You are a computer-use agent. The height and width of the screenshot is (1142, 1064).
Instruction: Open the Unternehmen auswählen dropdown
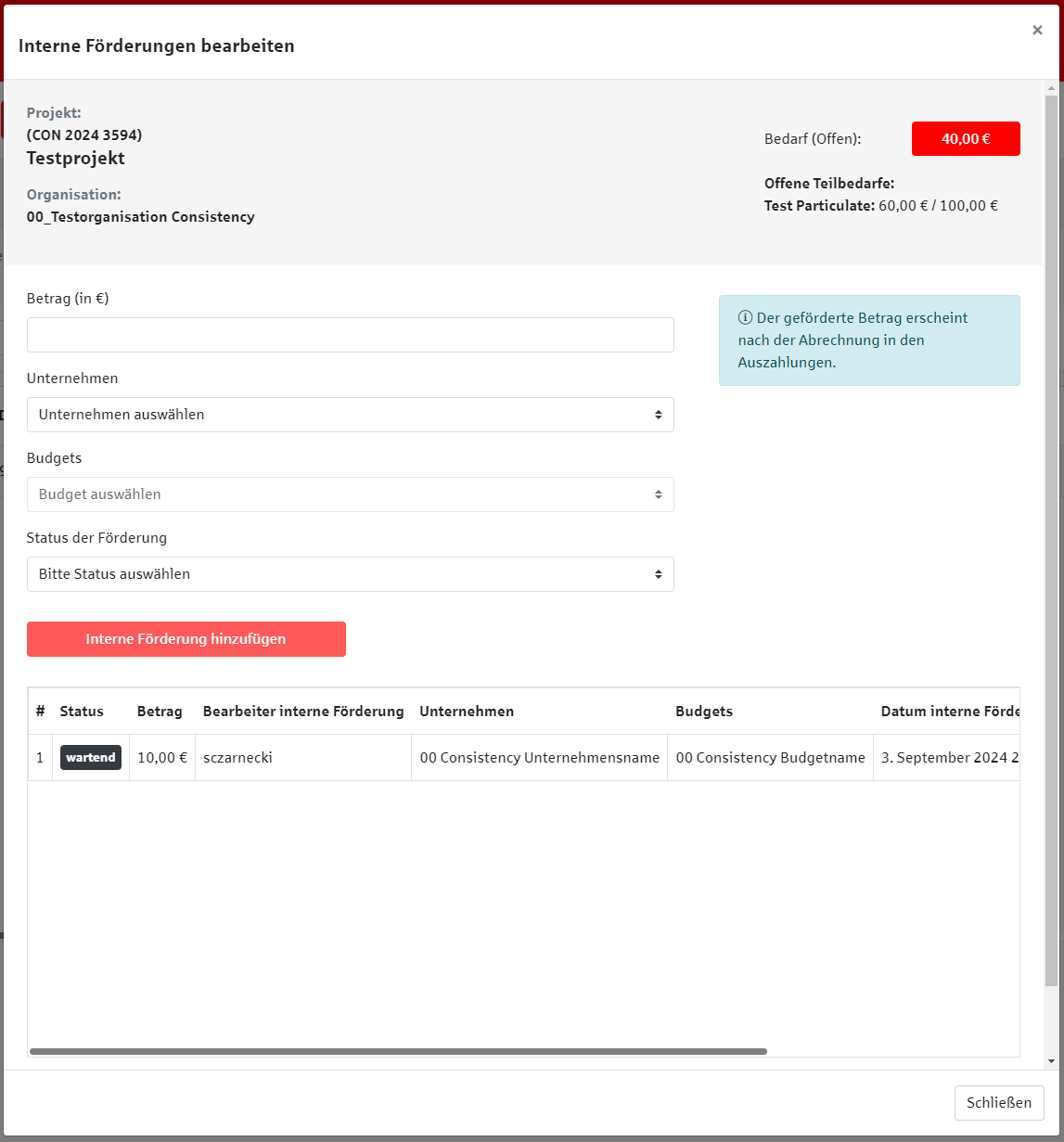(x=350, y=415)
